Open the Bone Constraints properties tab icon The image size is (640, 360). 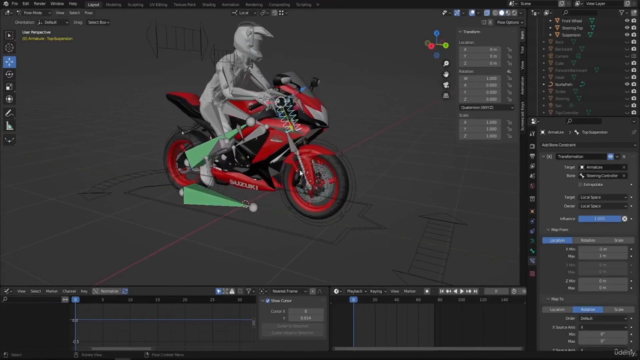click(x=532, y=260)
